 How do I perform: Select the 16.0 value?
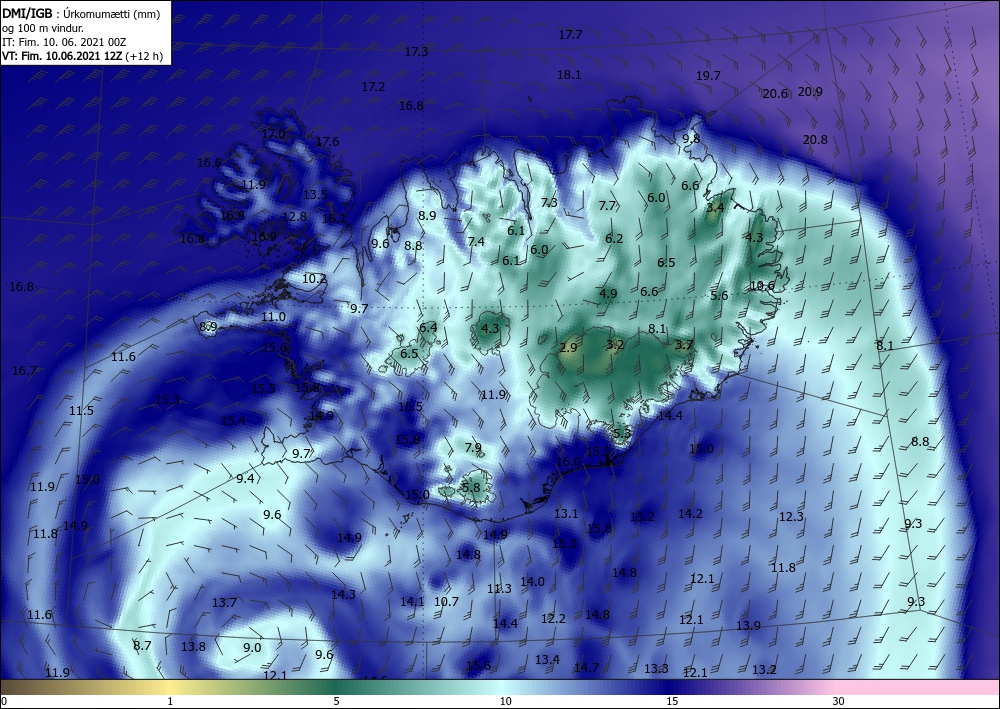(568, 462)
